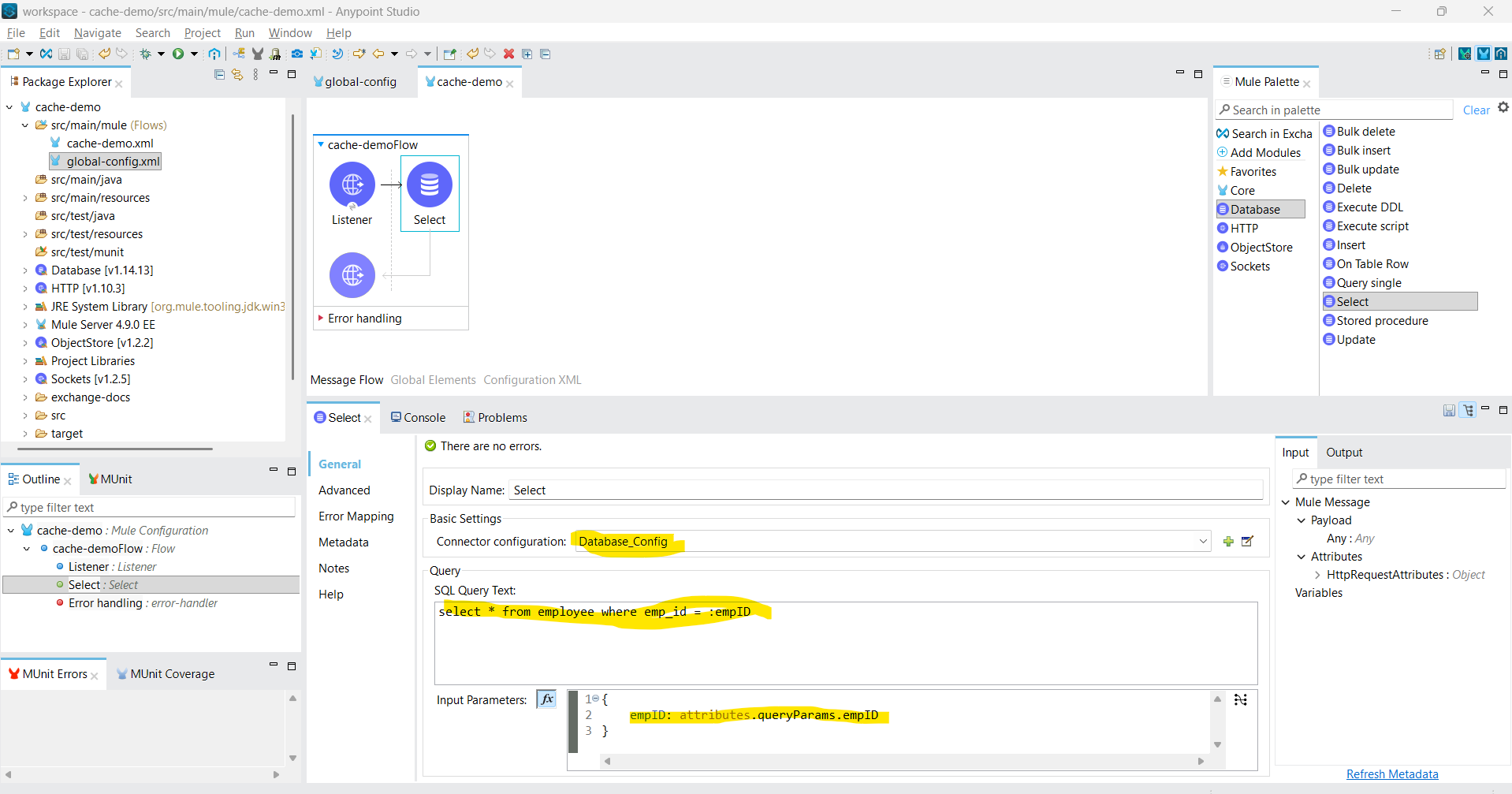Open the Project menu
The height and width of the screenshot is (794, 1512).
(203, 33)
